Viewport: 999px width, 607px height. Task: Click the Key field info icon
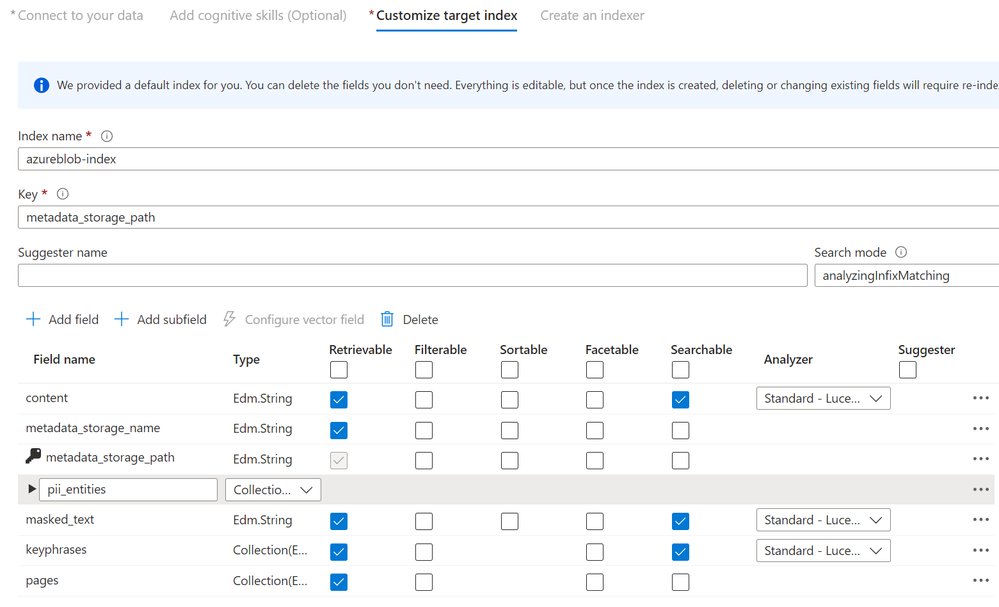[x=63, y=194]
